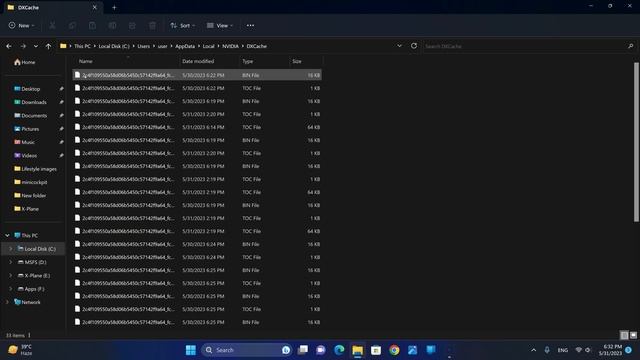Expand the Local Disk (C:) node
Image resolution: width=640 pixels, height=360 pixels.
pos(11,249)
